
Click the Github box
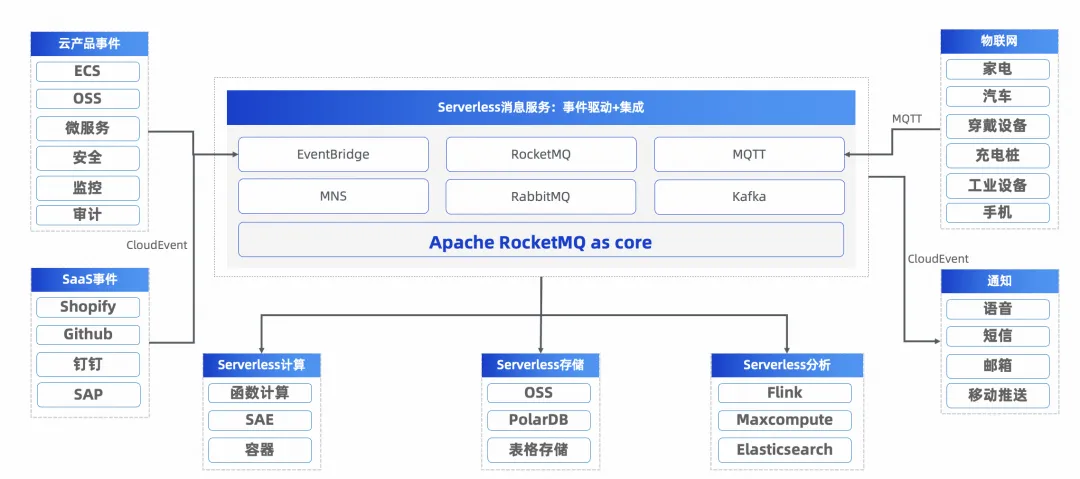87,334
